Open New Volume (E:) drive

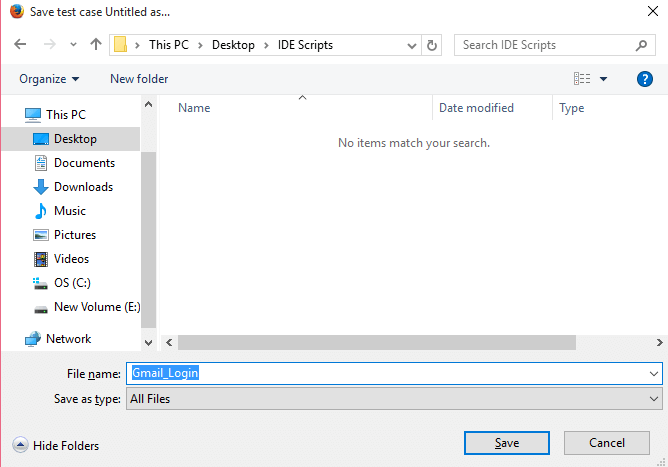click(x=97, y=307)
